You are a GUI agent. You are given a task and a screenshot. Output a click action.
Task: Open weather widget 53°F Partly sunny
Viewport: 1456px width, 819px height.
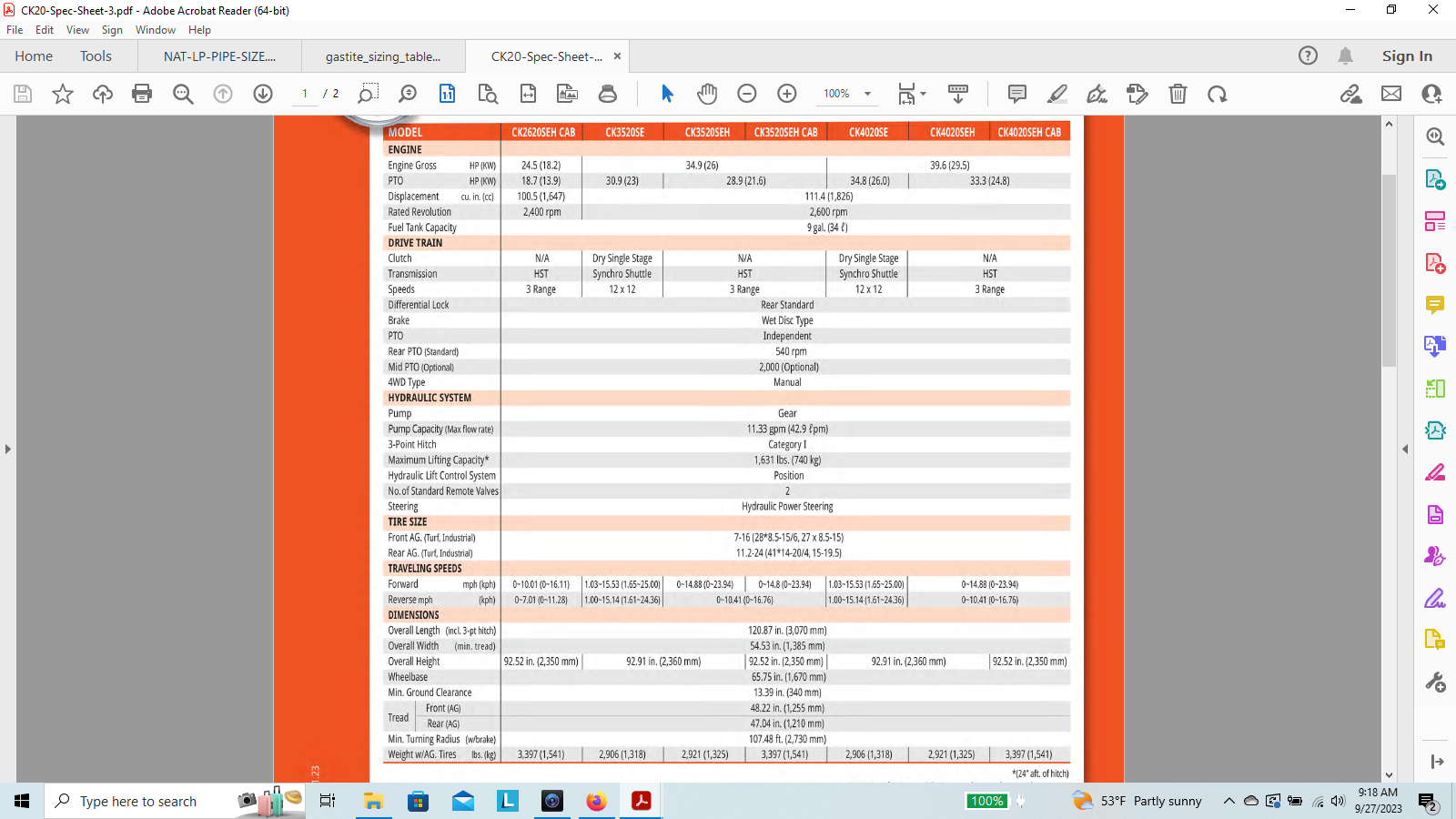(1137, 801)
